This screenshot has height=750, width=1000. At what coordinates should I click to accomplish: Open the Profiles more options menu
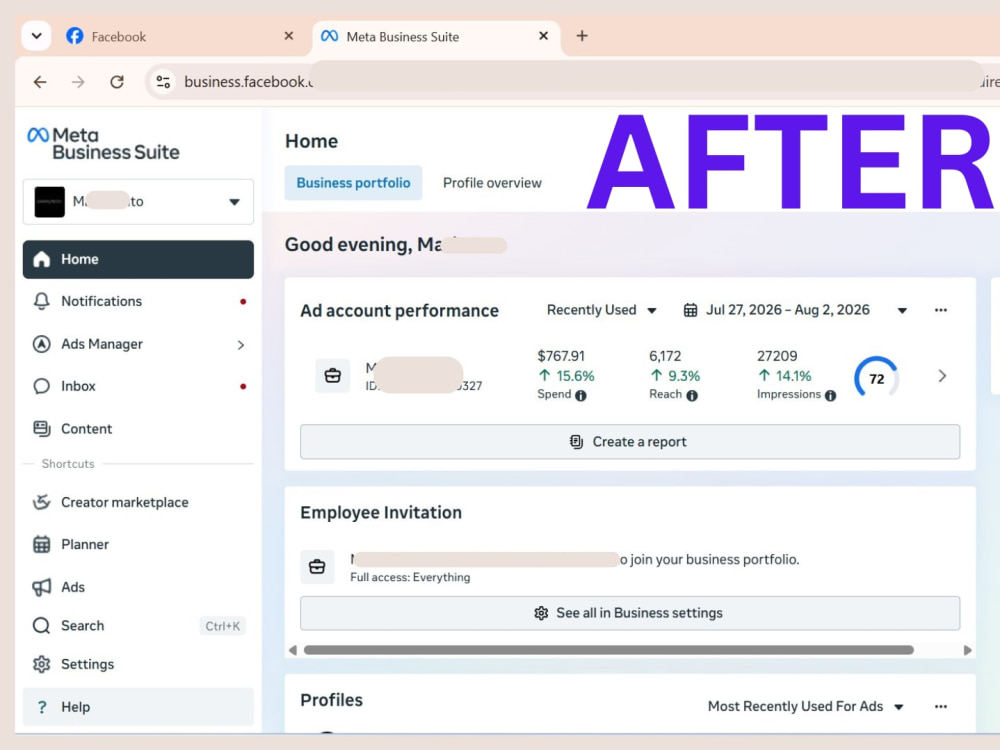point(941,707)
